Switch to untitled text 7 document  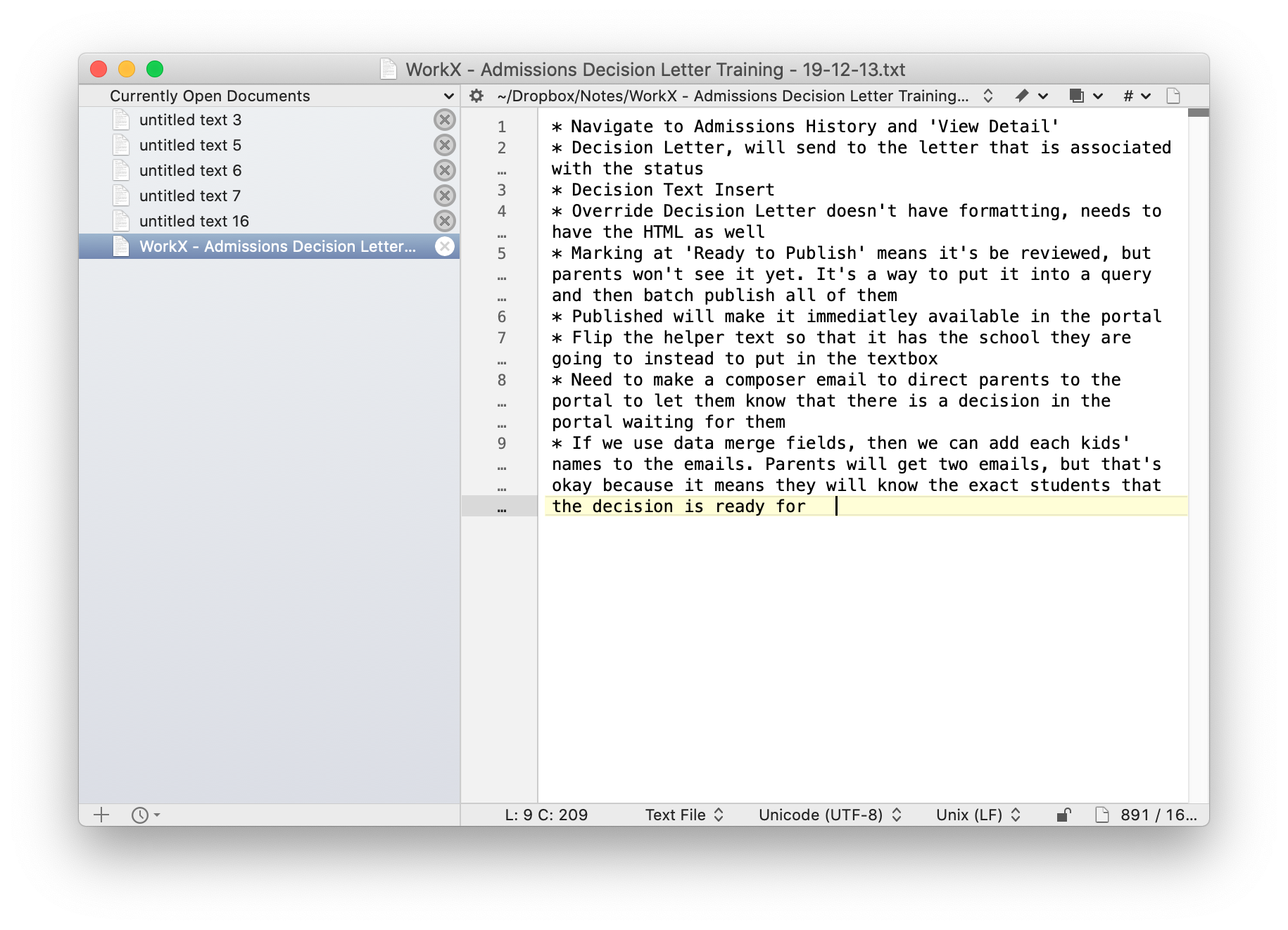[190, 196]
